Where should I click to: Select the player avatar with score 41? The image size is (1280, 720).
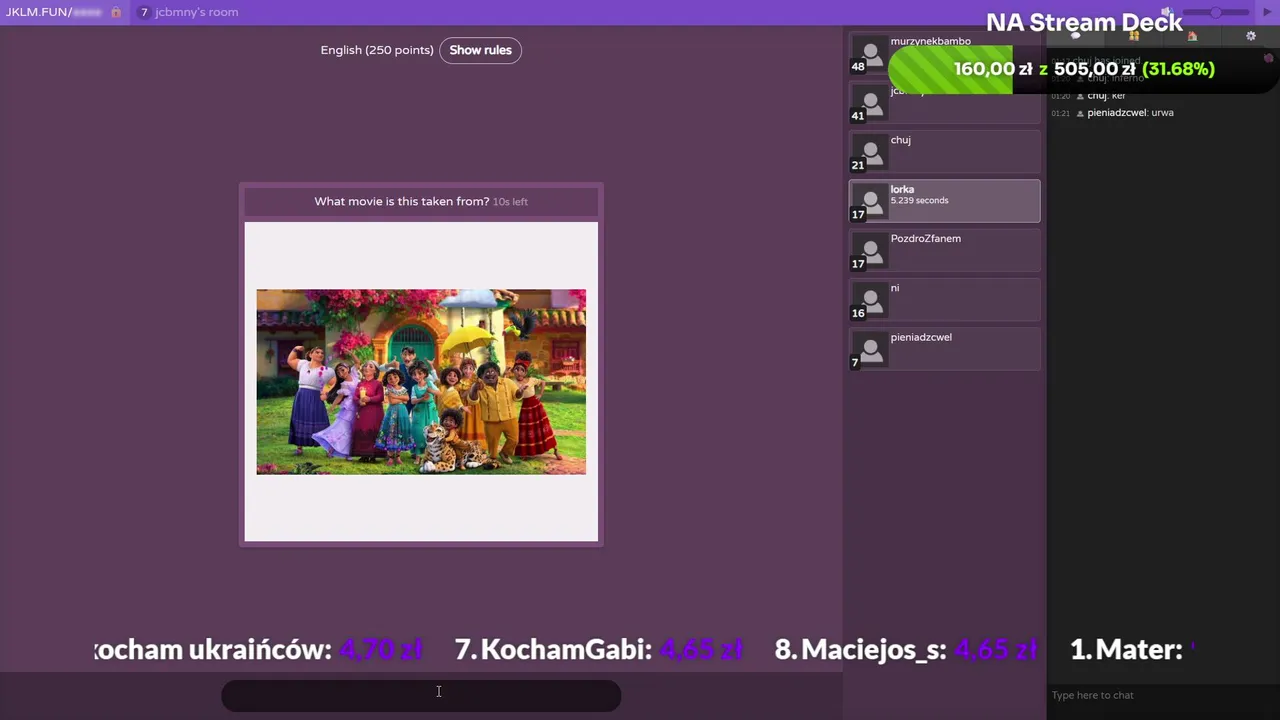coord(869,104)
